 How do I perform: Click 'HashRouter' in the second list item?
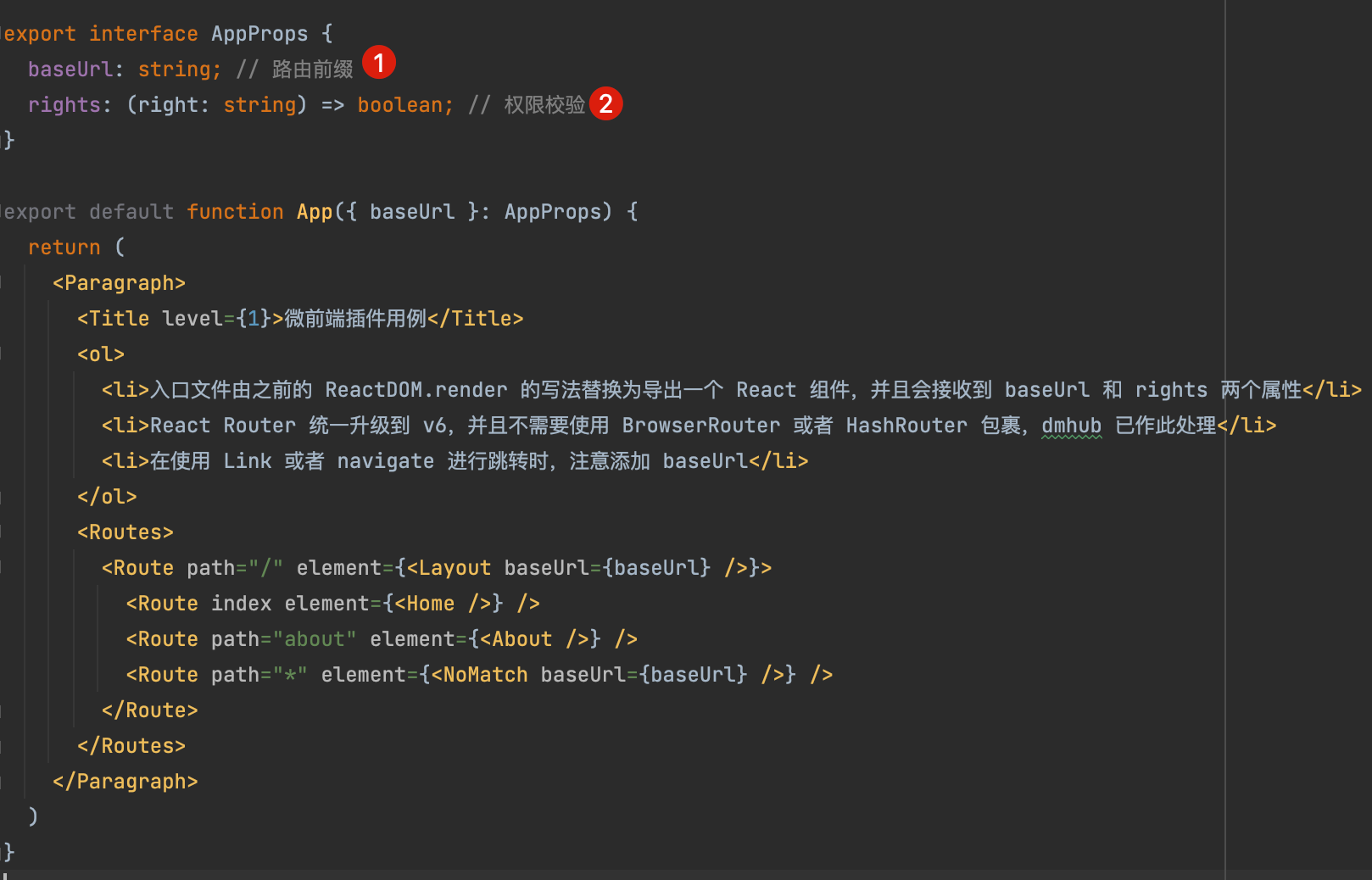pyautogui.click(x=906, y=426)
